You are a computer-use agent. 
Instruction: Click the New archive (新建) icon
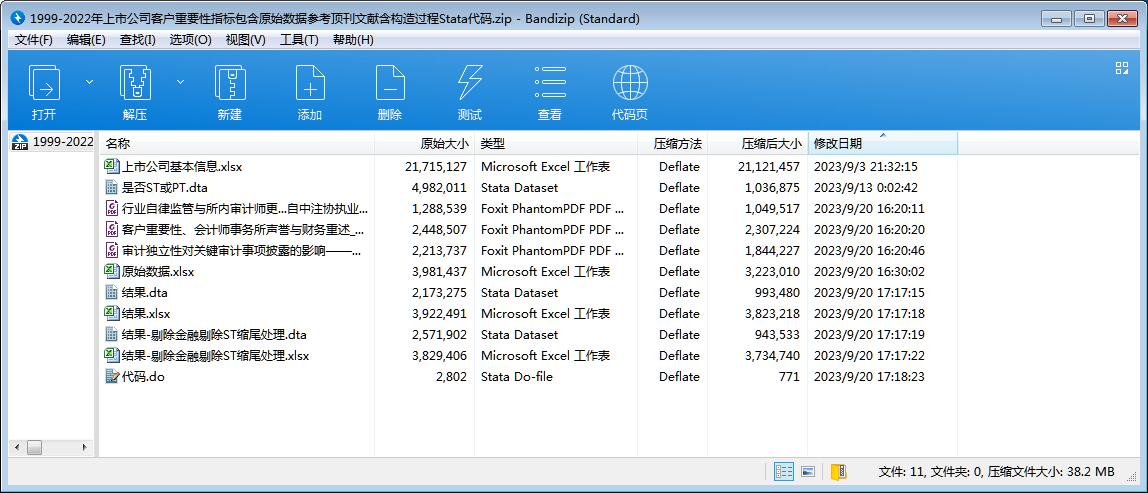(x=230, y=83)
